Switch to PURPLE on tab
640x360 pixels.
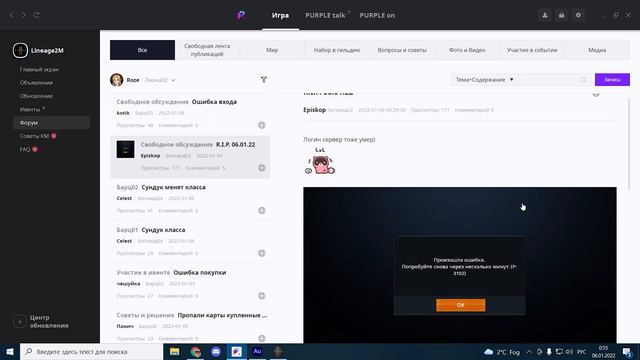[377, 15]
